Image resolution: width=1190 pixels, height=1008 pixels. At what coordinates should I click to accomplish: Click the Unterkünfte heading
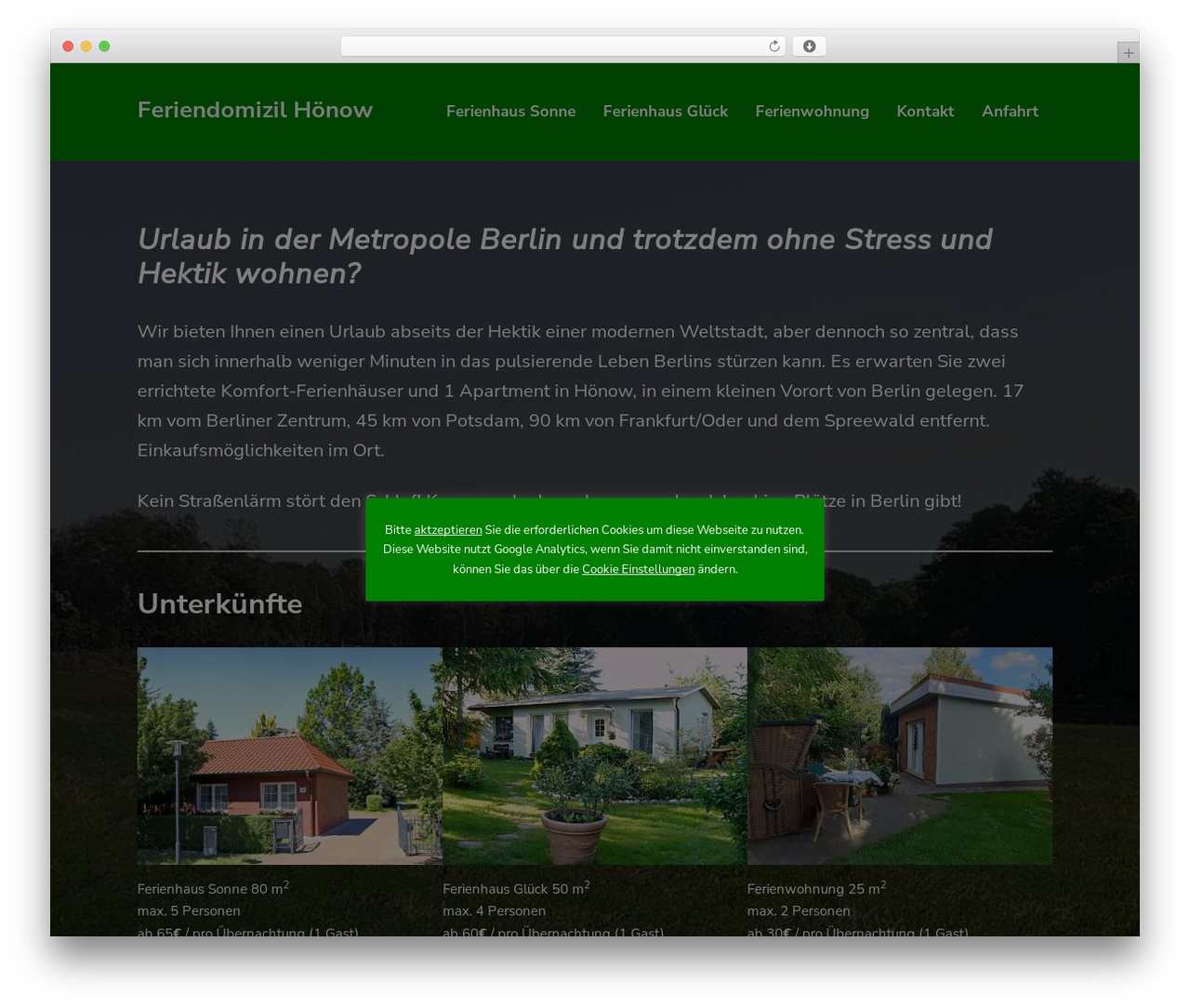tap(219, 603)
